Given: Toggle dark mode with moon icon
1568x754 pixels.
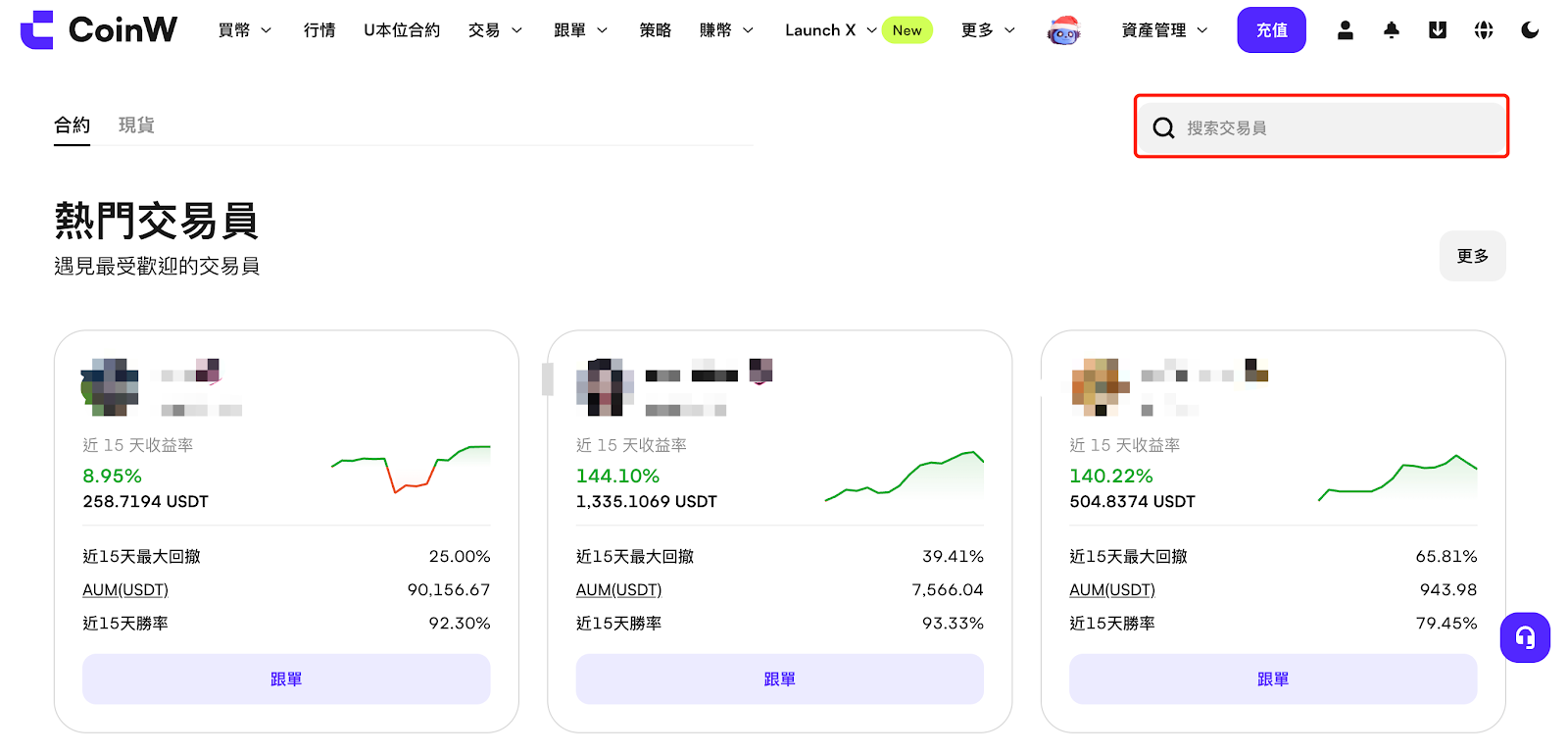Looking at the screenshot, I should 1529,30.
